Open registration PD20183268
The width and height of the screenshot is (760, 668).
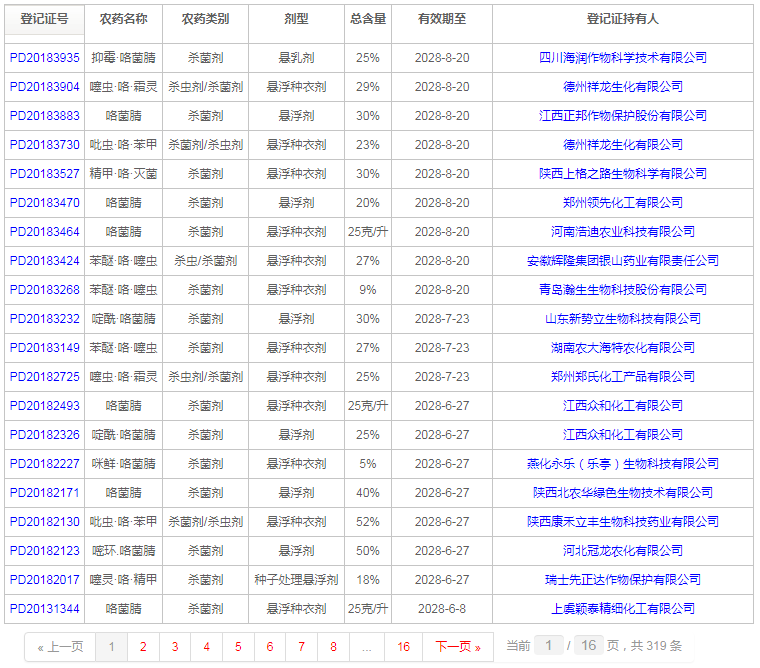click(x=45, y=290)
